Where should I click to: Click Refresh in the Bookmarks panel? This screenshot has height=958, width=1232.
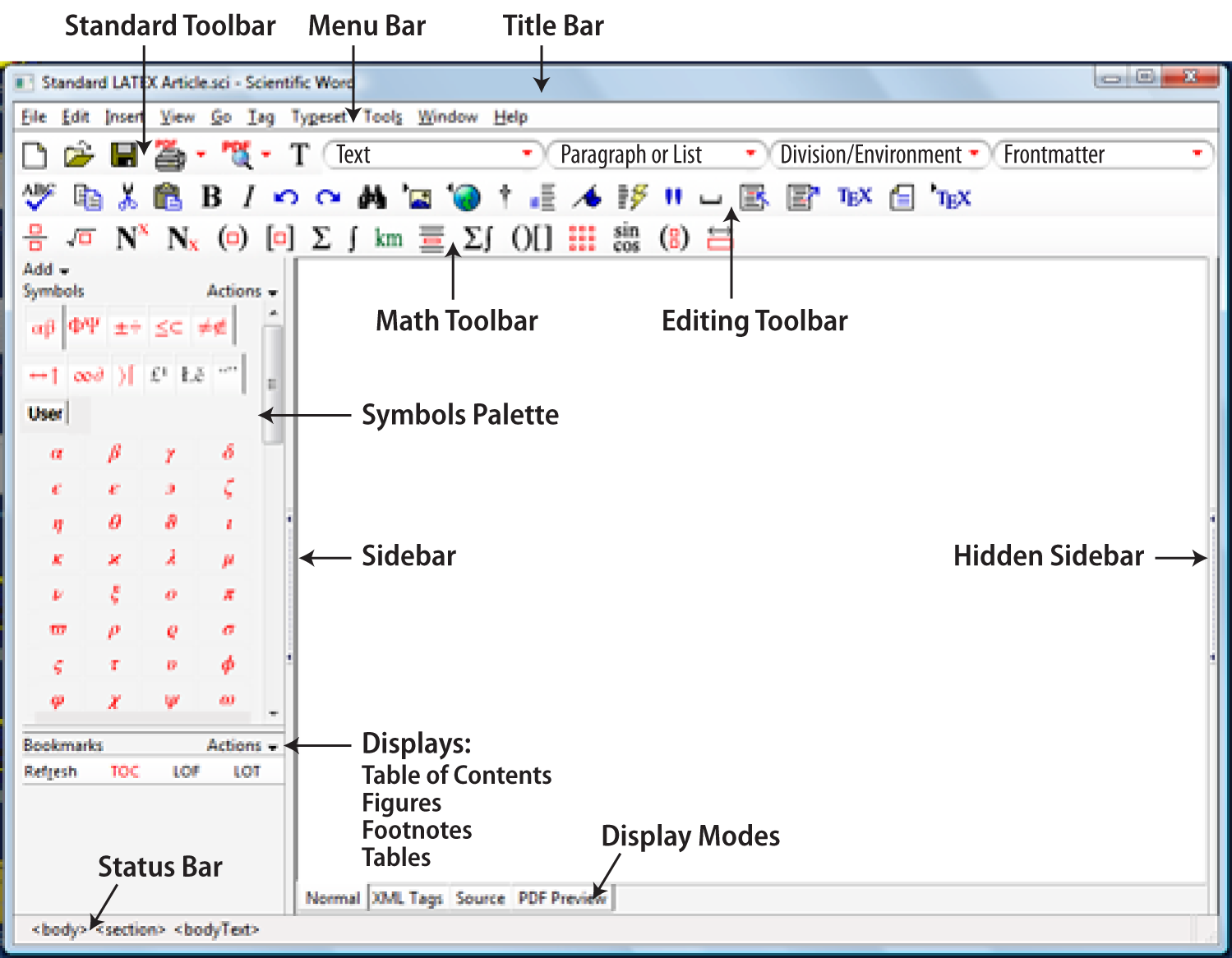click(50, 771)
